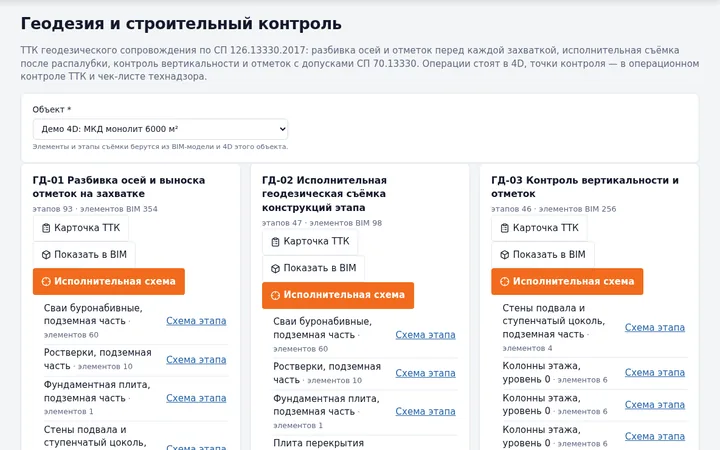The image size is (720, 450).
Task: Open Схема этапа for Фундаментная плита in ГД-01
Action: [x=196, y=398]
